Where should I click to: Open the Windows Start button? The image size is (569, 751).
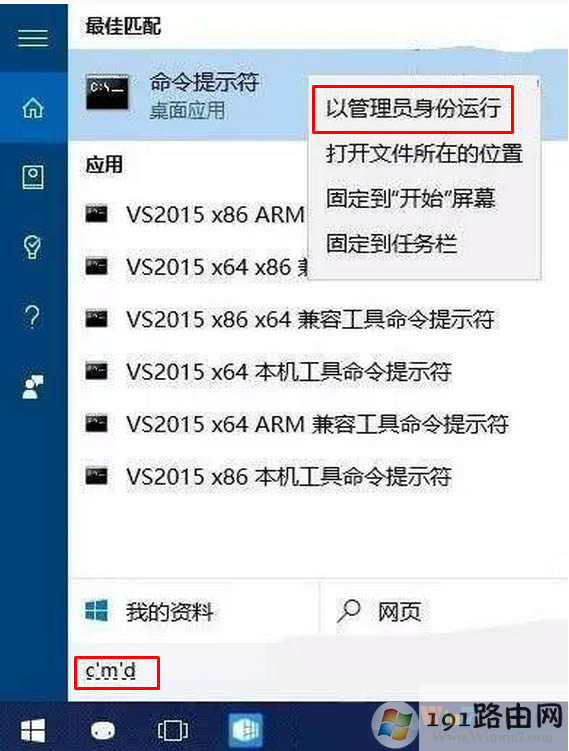[x=33, y=730]
